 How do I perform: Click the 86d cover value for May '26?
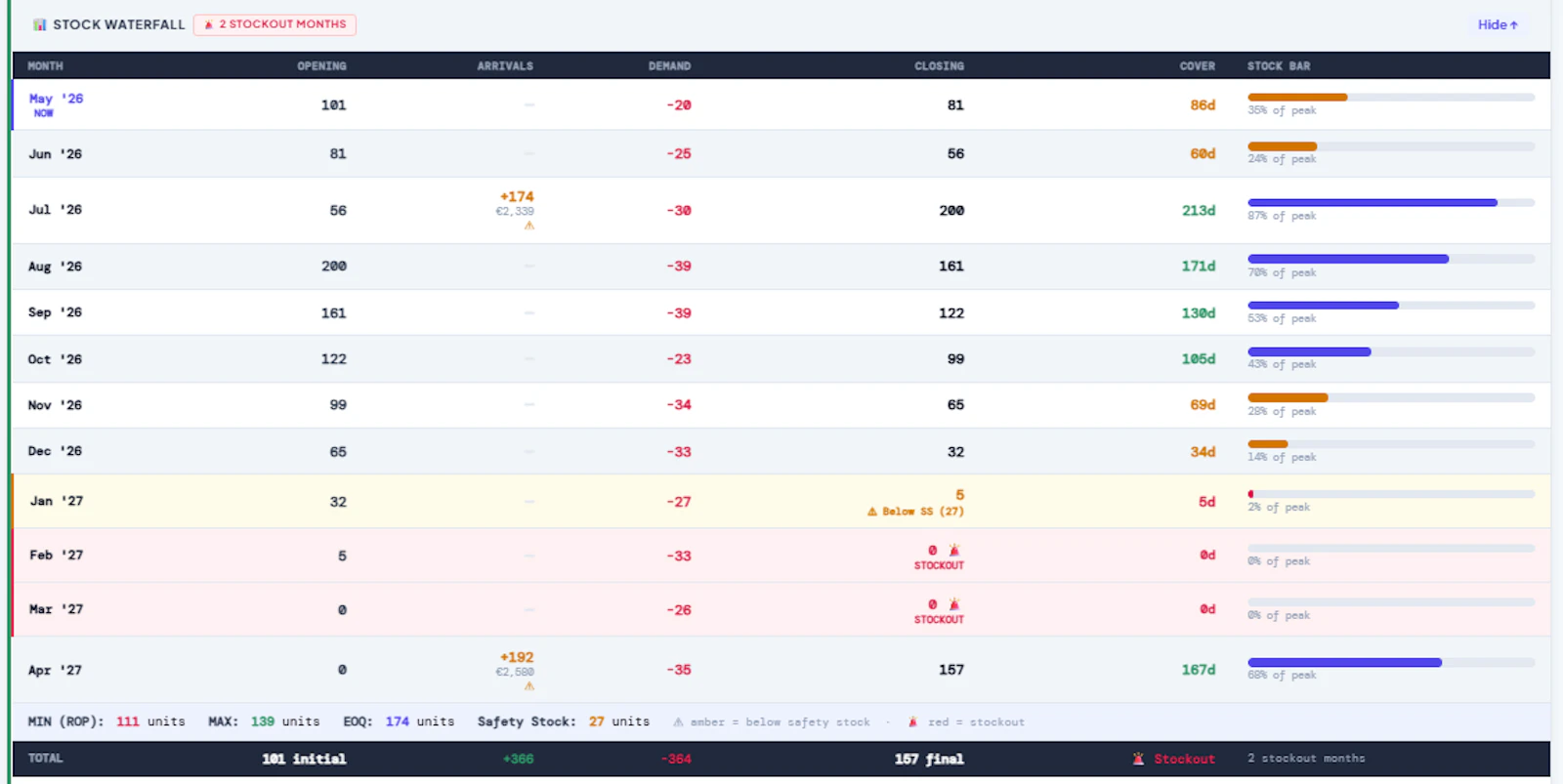(x=1203, y=104)
